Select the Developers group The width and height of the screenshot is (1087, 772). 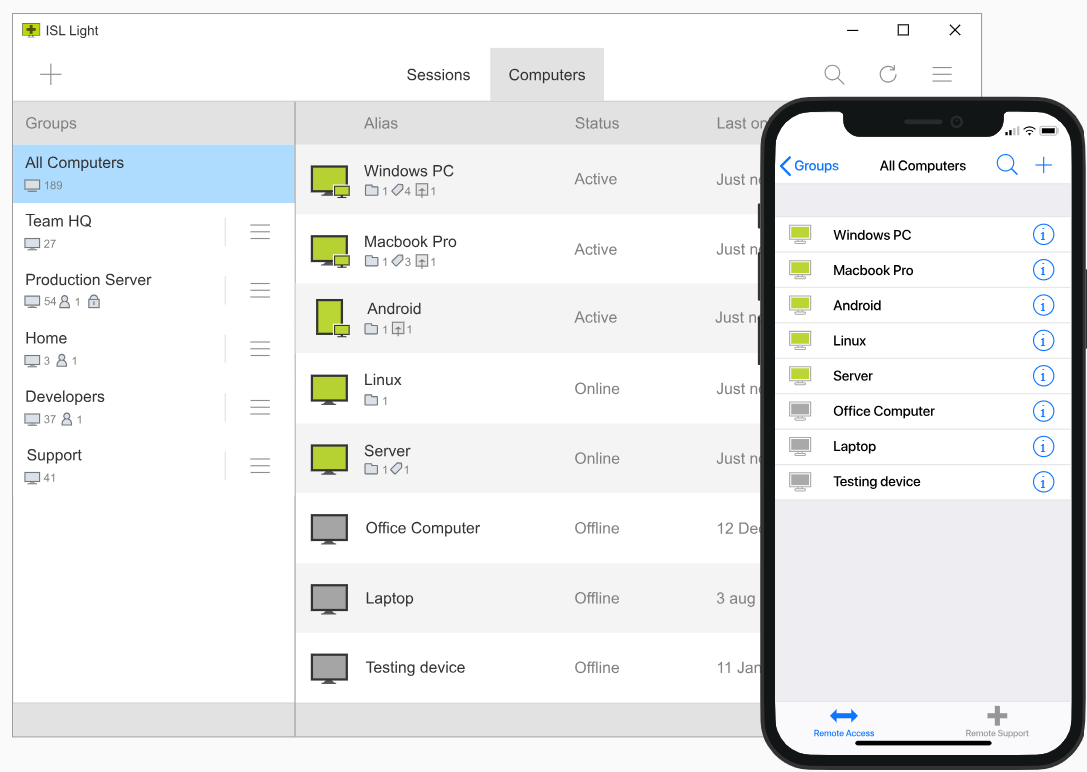click(154, 407)
